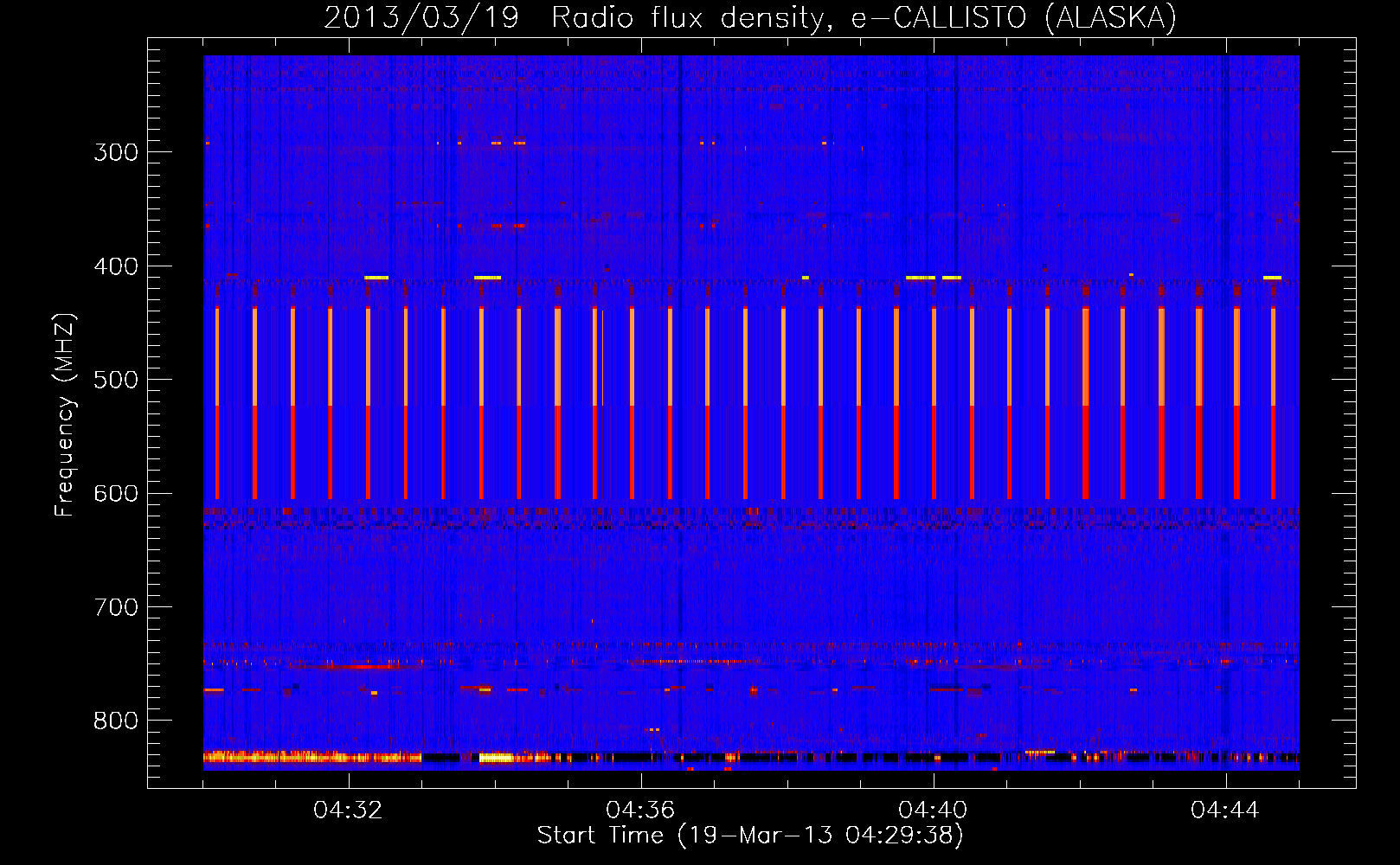Click the 04:40 time tick label
This screenshot has width=1400, height=865.
point(933,810)
